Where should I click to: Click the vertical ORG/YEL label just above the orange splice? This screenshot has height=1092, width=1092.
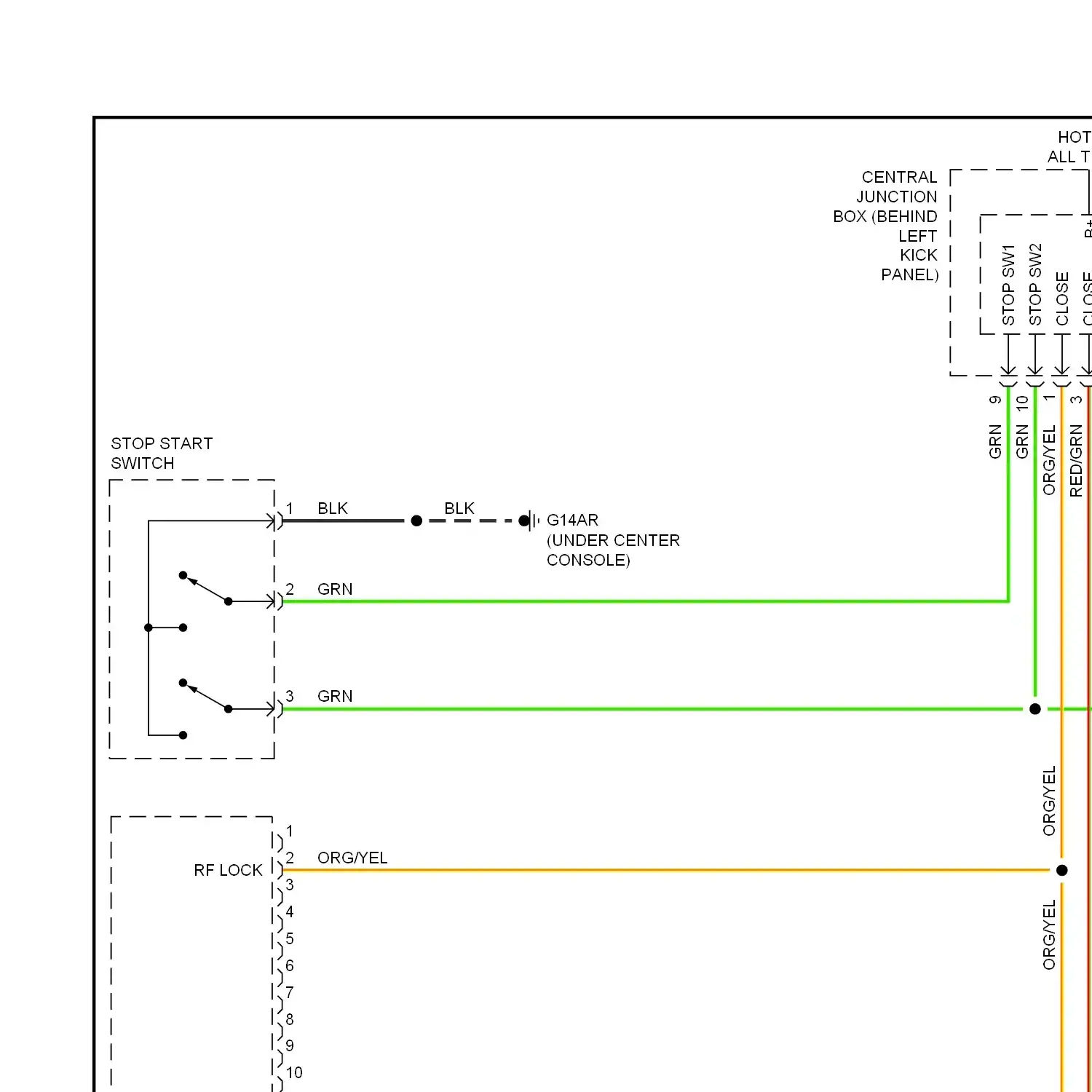pyautogui.click(x=1049, y=801)
